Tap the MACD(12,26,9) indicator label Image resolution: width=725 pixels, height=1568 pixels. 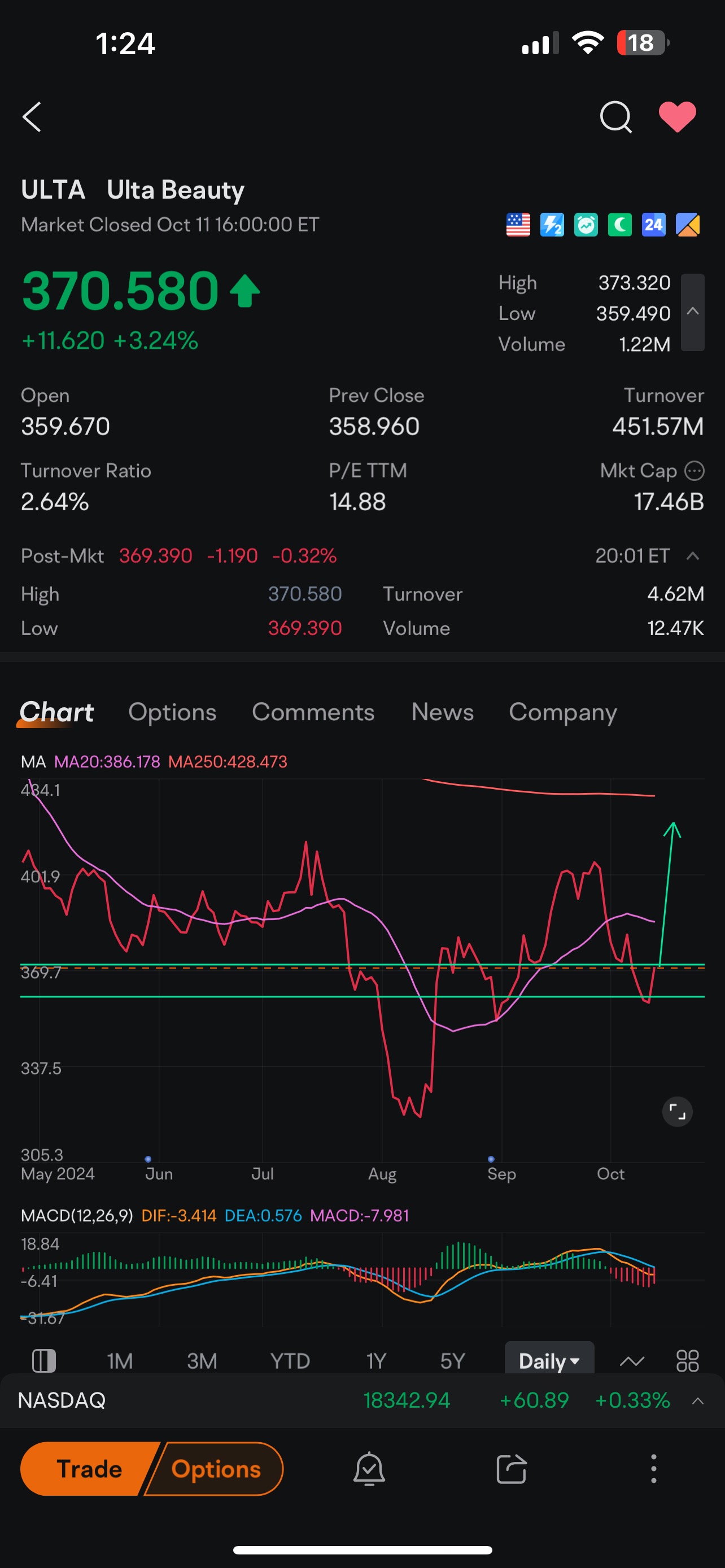pos(77,1216)
